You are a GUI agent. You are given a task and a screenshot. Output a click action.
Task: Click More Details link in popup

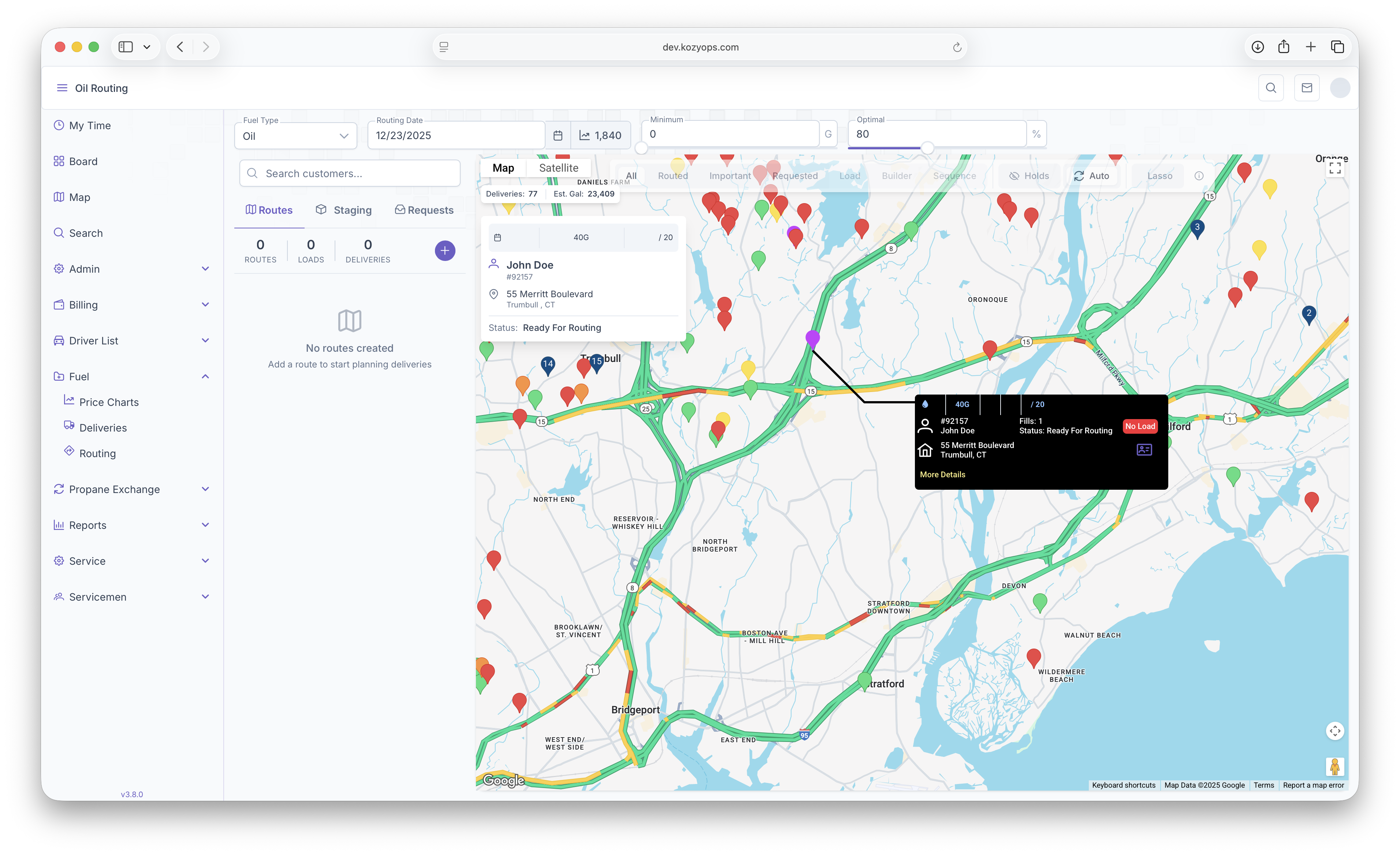coord(942,474)
